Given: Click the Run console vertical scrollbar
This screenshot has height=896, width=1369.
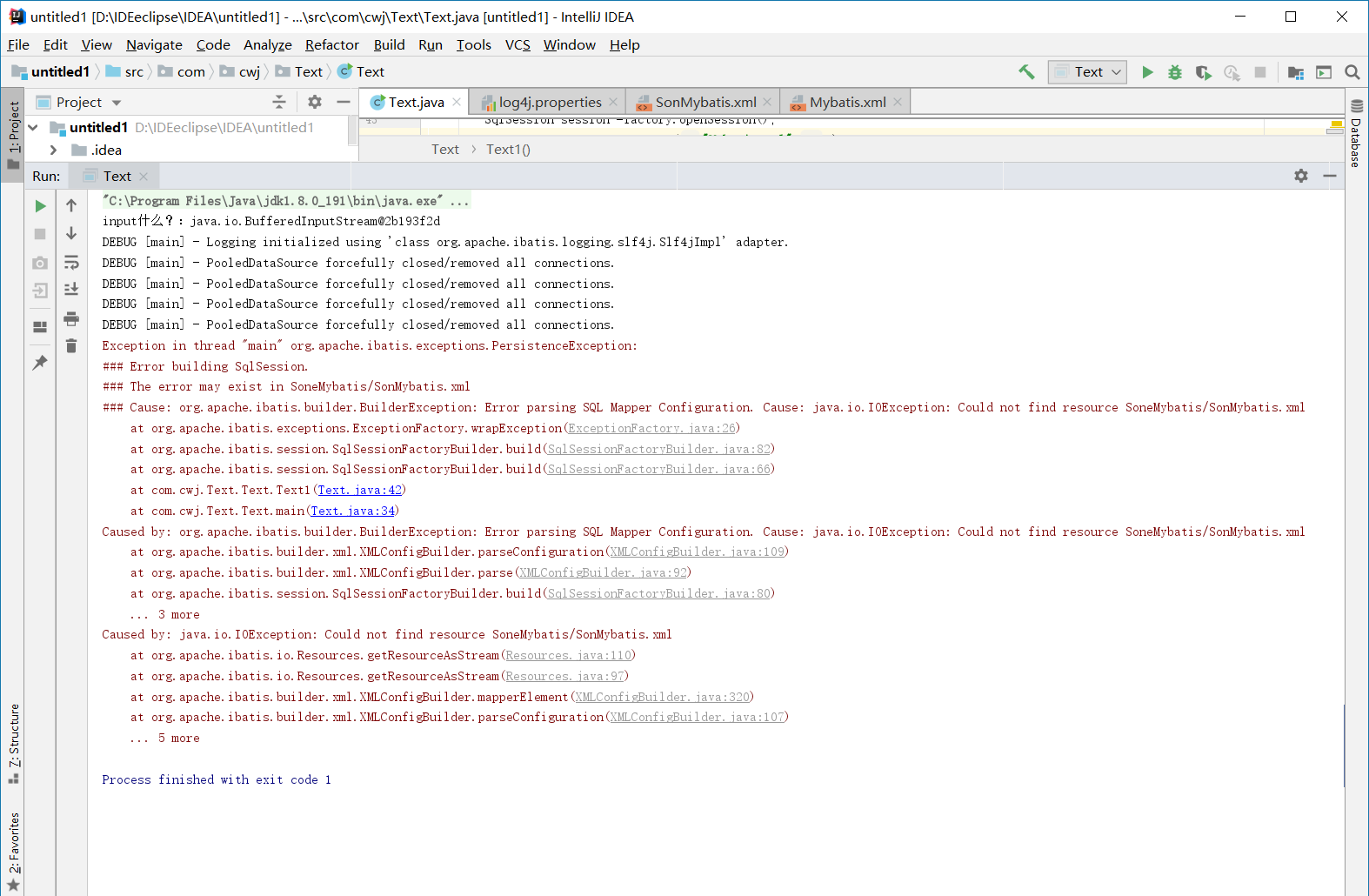Looking at the screenshot, I should tap(1344, 746).
